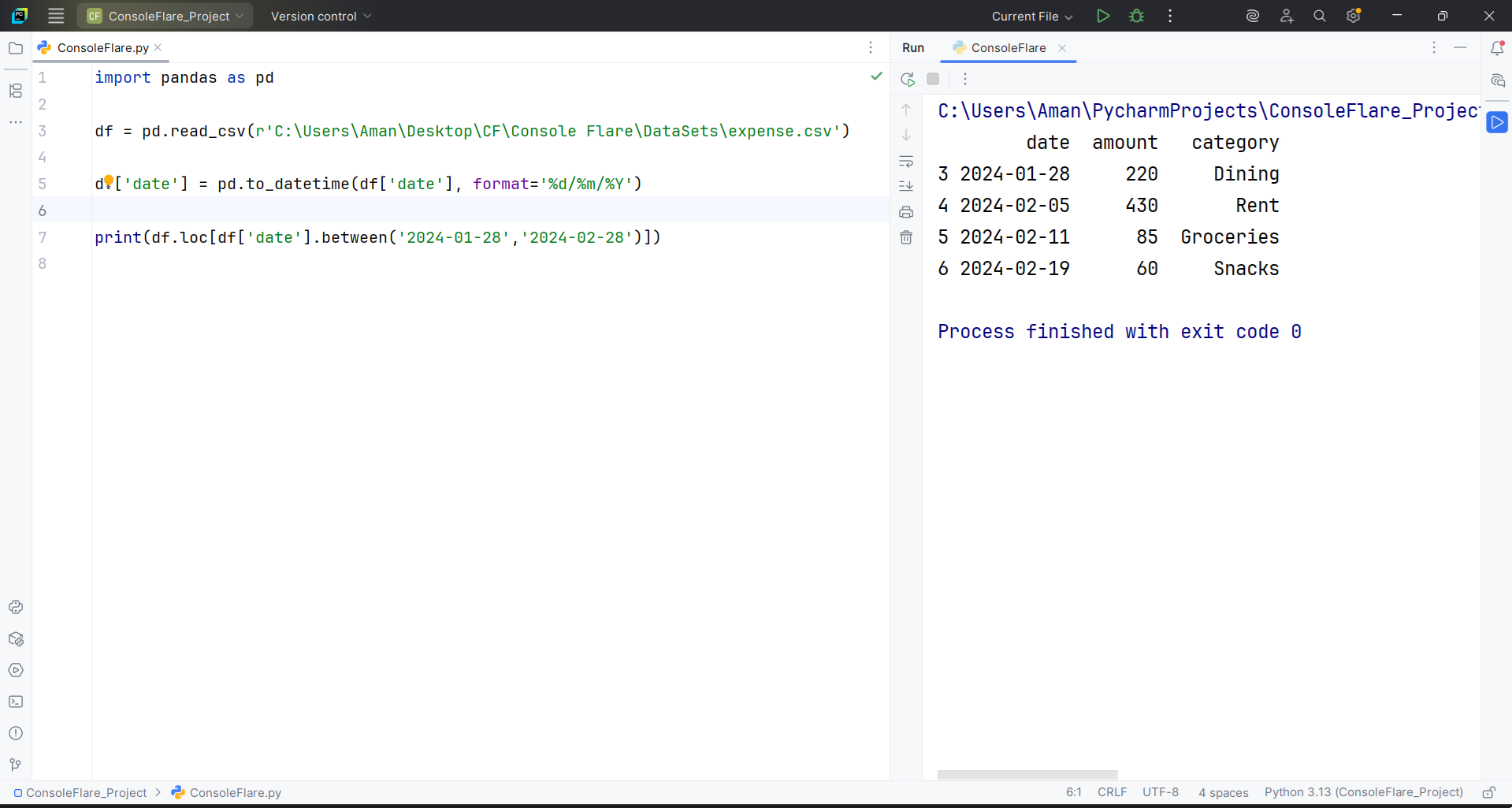This screenshot has width=1512, height=808.
Task: Open the Problems tool window
Action: 16,733
